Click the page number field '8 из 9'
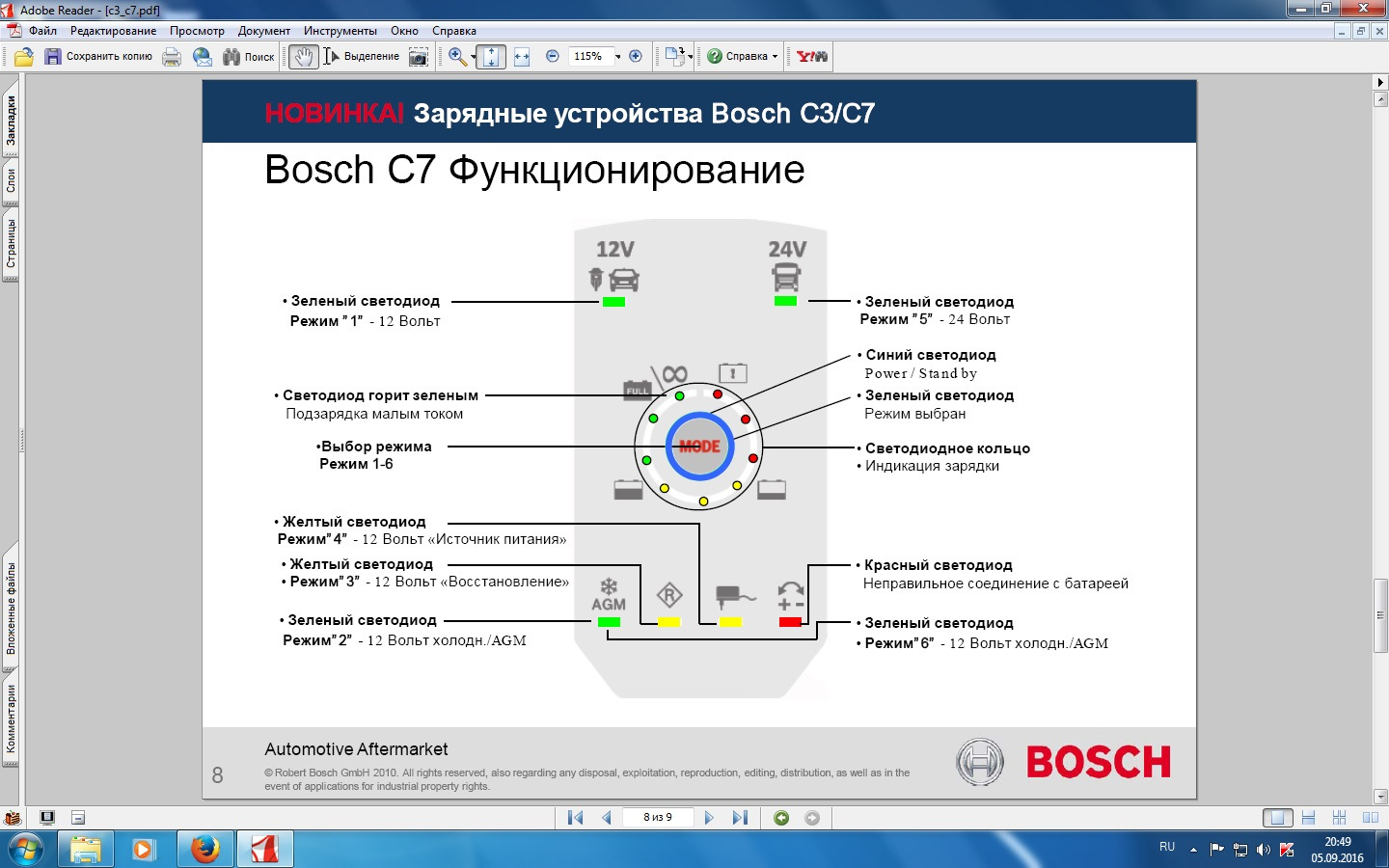Image resolution: width=1389 pixels, height=868 pixels. [658, 818]
